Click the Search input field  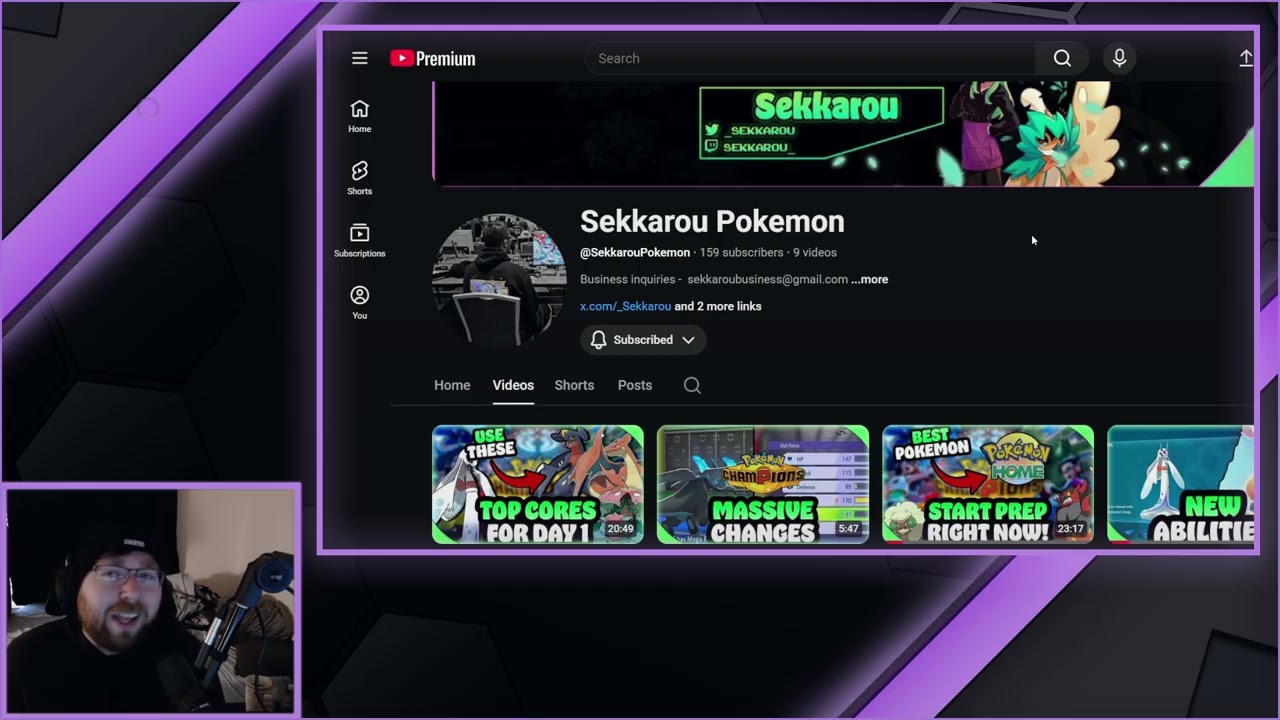pyautogui.click(x=810, y=58)
